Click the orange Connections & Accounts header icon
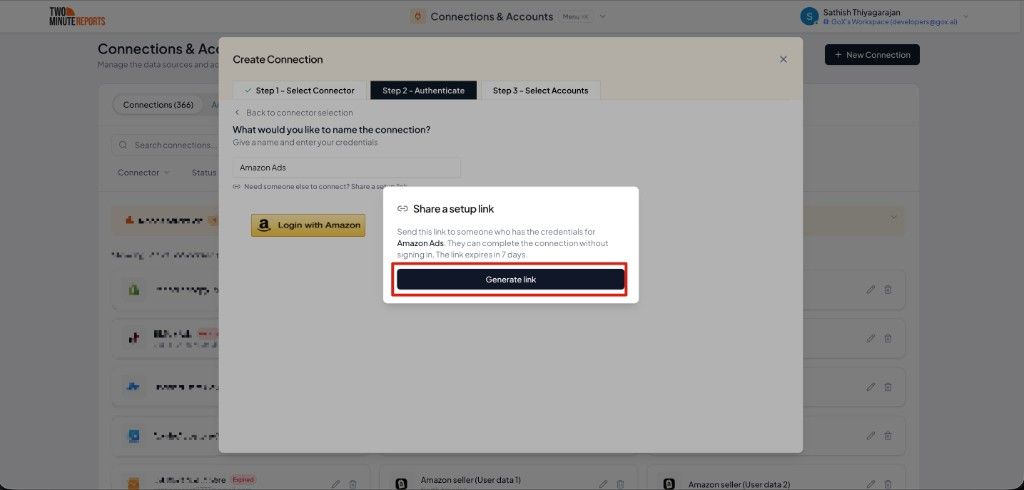The image size is (1024, 490). click(418, 16)
